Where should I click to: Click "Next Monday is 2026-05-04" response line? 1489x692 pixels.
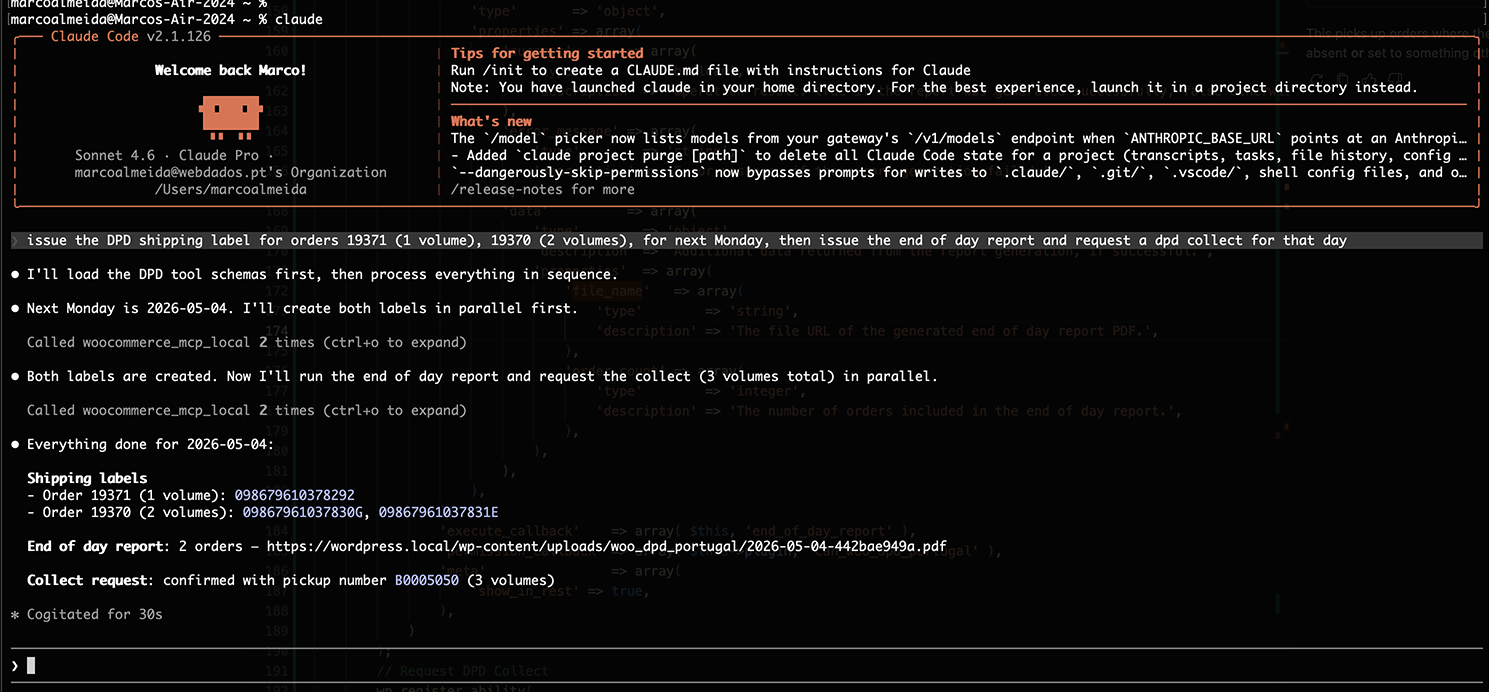point(302,308)
